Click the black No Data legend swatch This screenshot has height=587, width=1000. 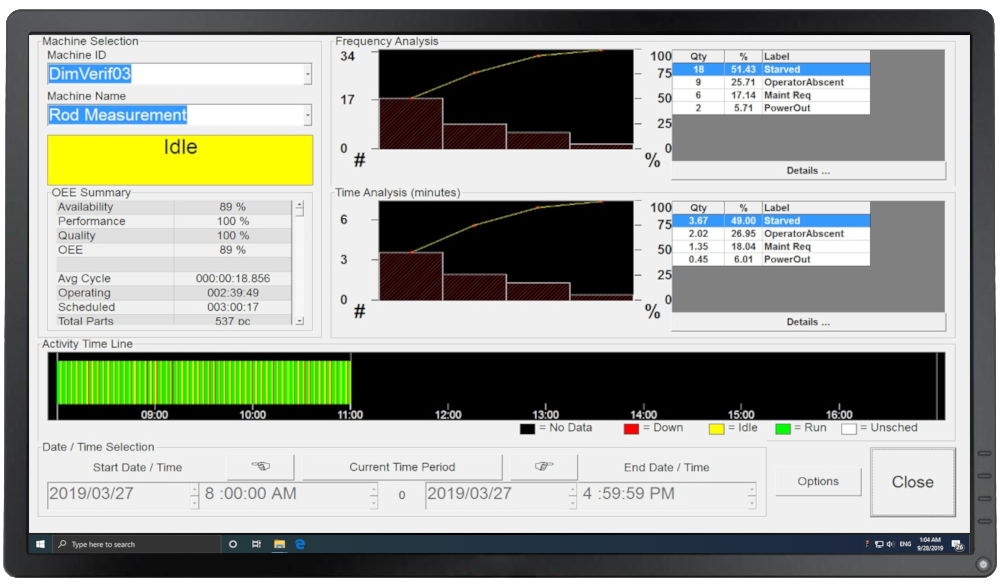(x=527, y=429)
